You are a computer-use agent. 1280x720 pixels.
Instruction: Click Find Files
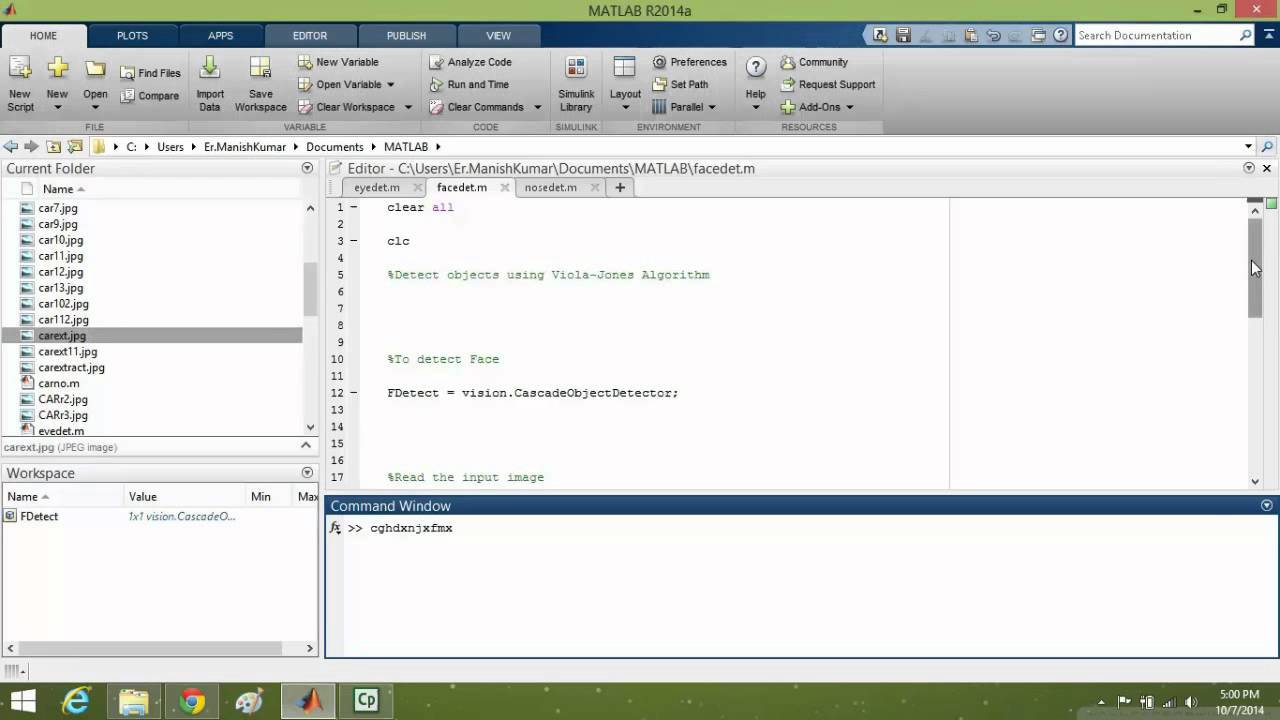point(151,73)
